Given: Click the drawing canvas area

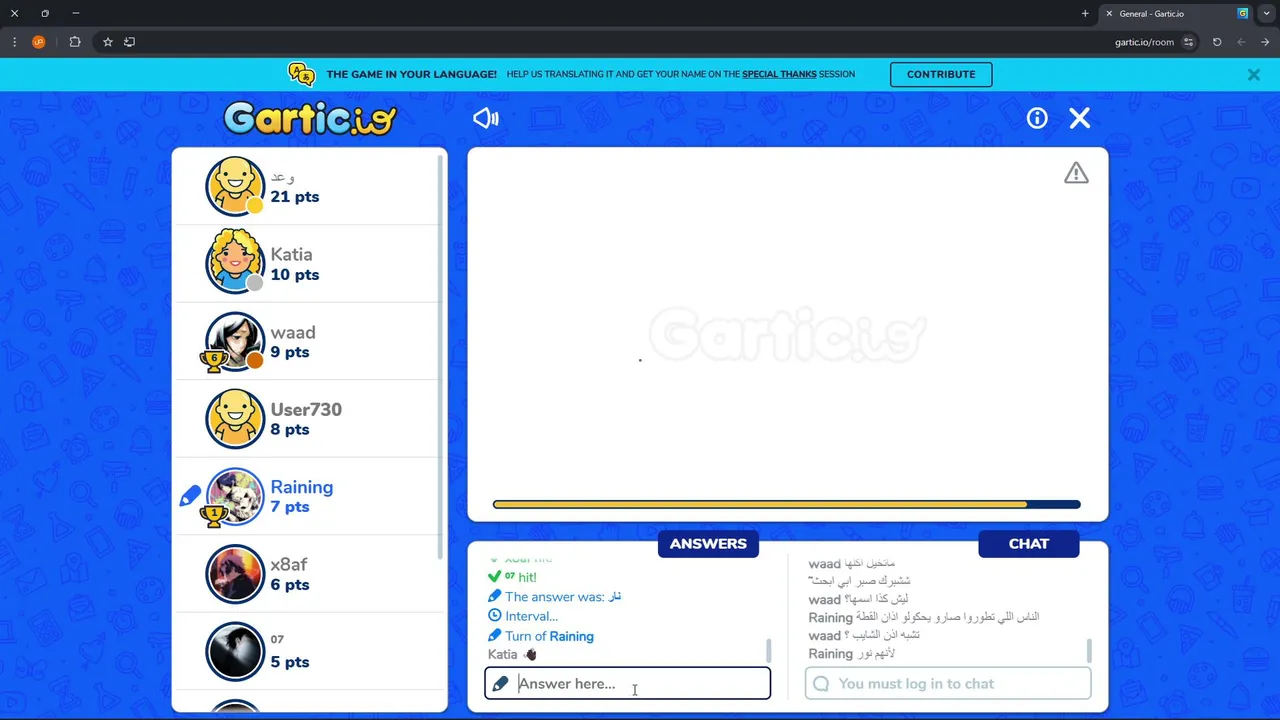Looking at the screenshot, I should click(x=788, y=335).
